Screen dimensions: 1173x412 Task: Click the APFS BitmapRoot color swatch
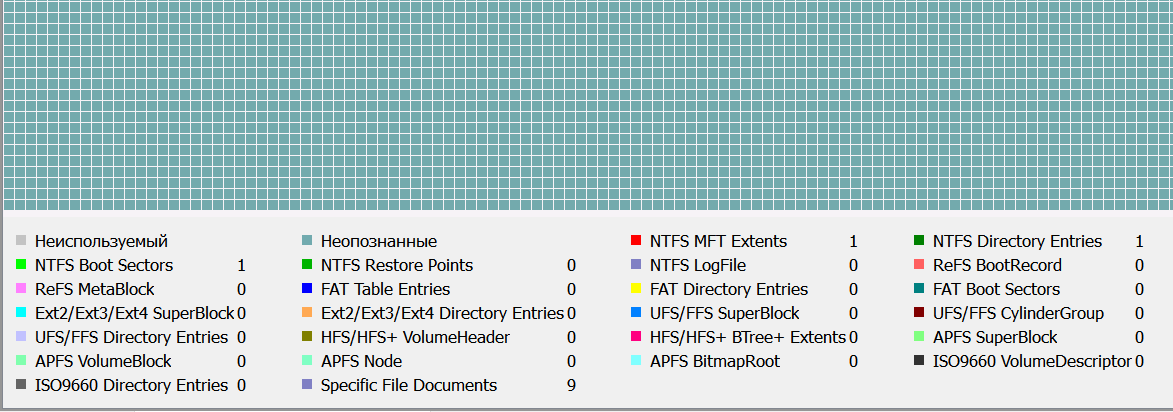pos(637,360)
